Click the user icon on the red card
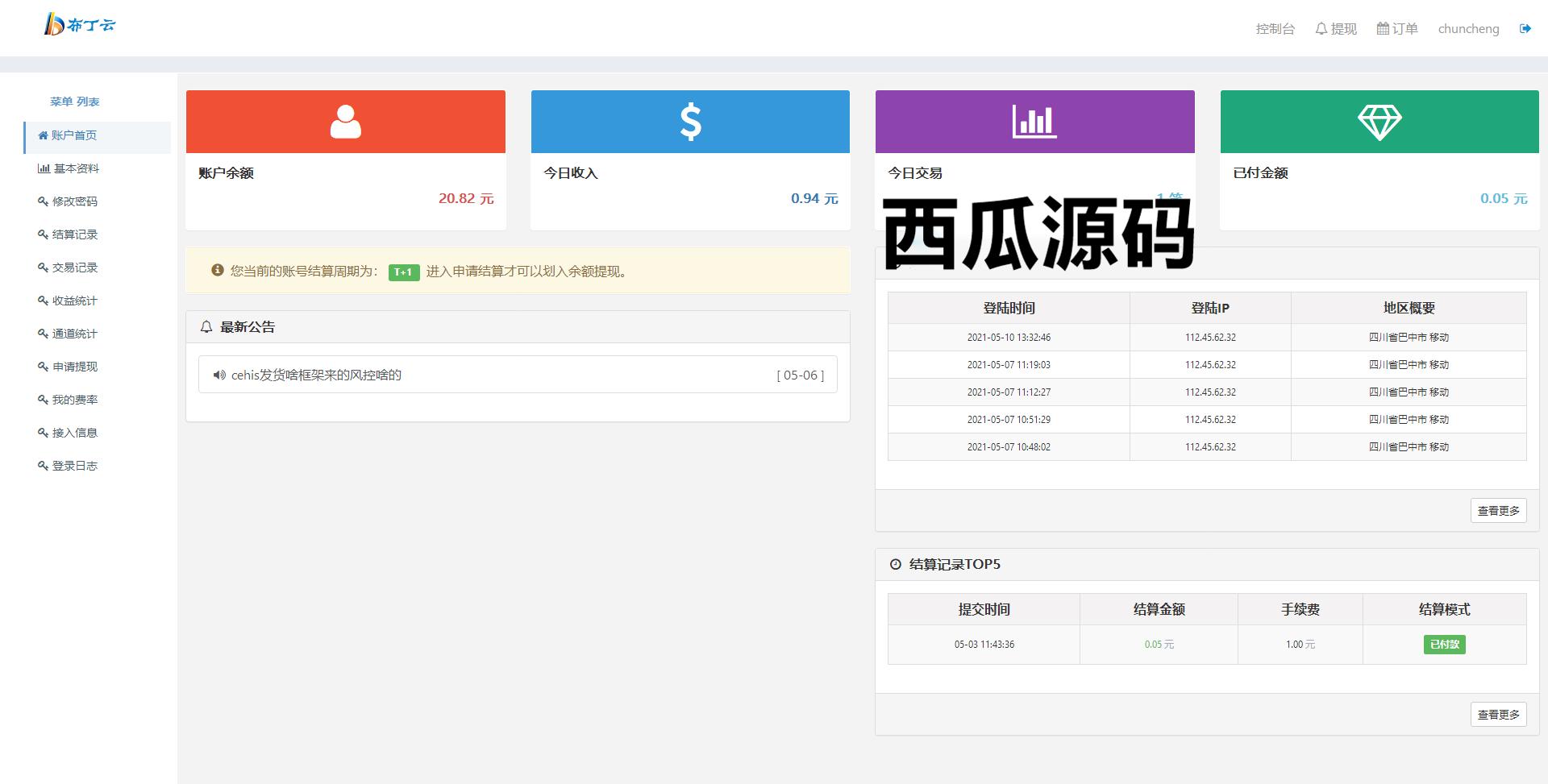The height and width of the screenshot is (784, 1548). (346, 122)
